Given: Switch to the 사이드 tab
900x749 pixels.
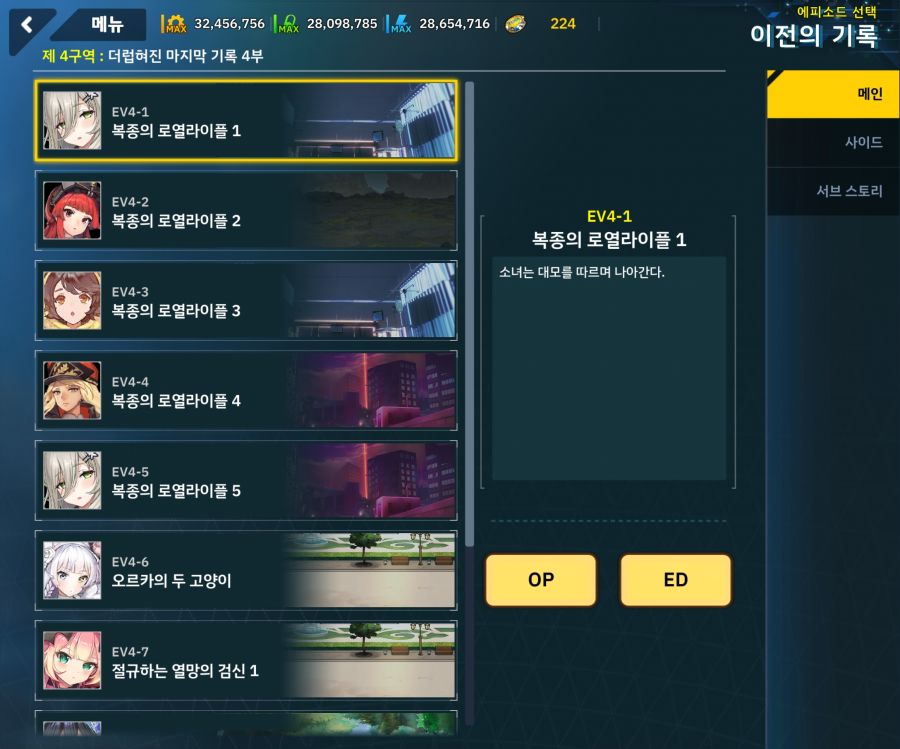Looking at the screenshot, I should pos(833,143).
